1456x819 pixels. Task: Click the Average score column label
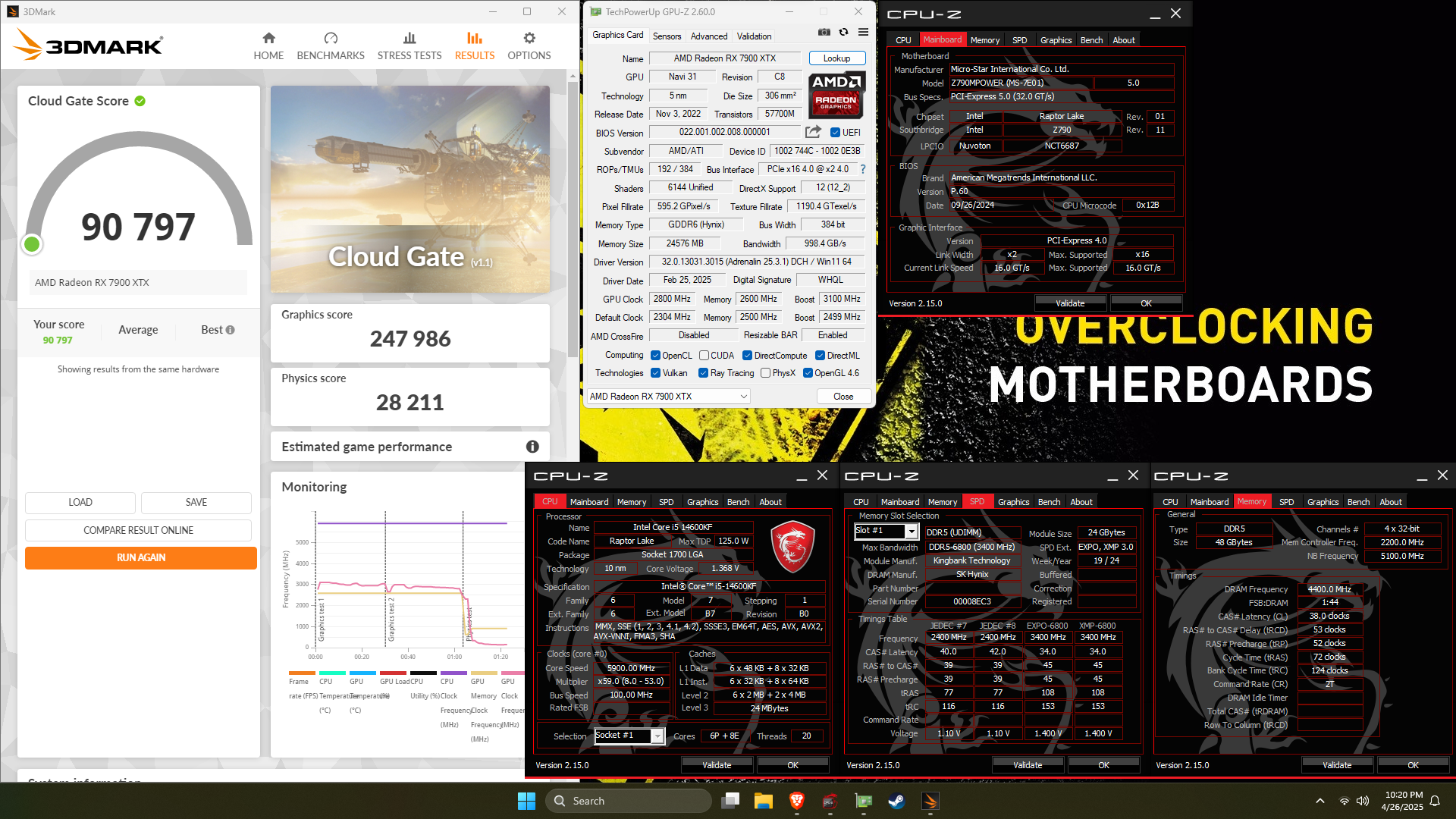click(x=138, y=330)
